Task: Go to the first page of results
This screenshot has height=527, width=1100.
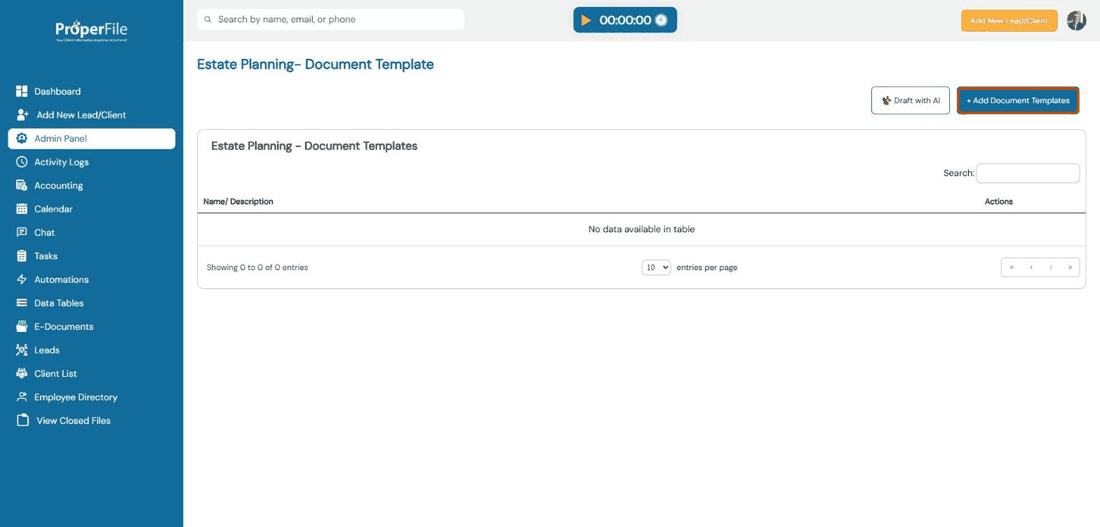Action: click(x=1011, y=267)
